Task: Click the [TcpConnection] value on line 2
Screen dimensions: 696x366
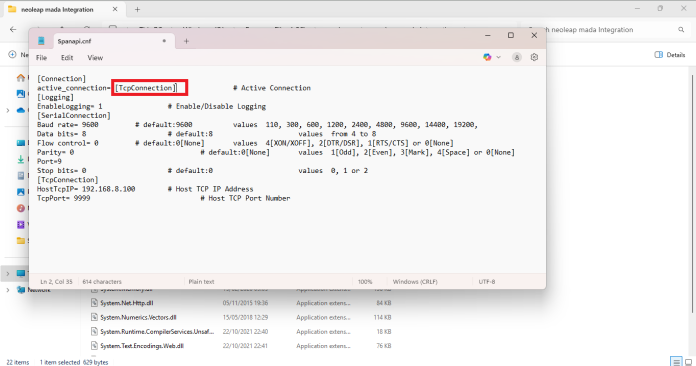Action: tap(146, 88)
